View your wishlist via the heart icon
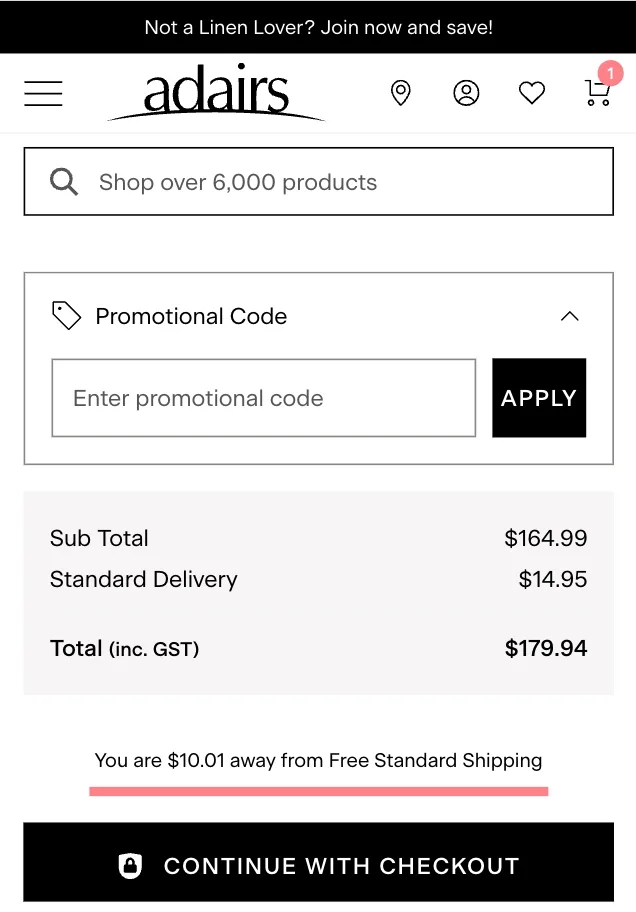The width and height of the screenshot is (636, 912). point(531,92)
